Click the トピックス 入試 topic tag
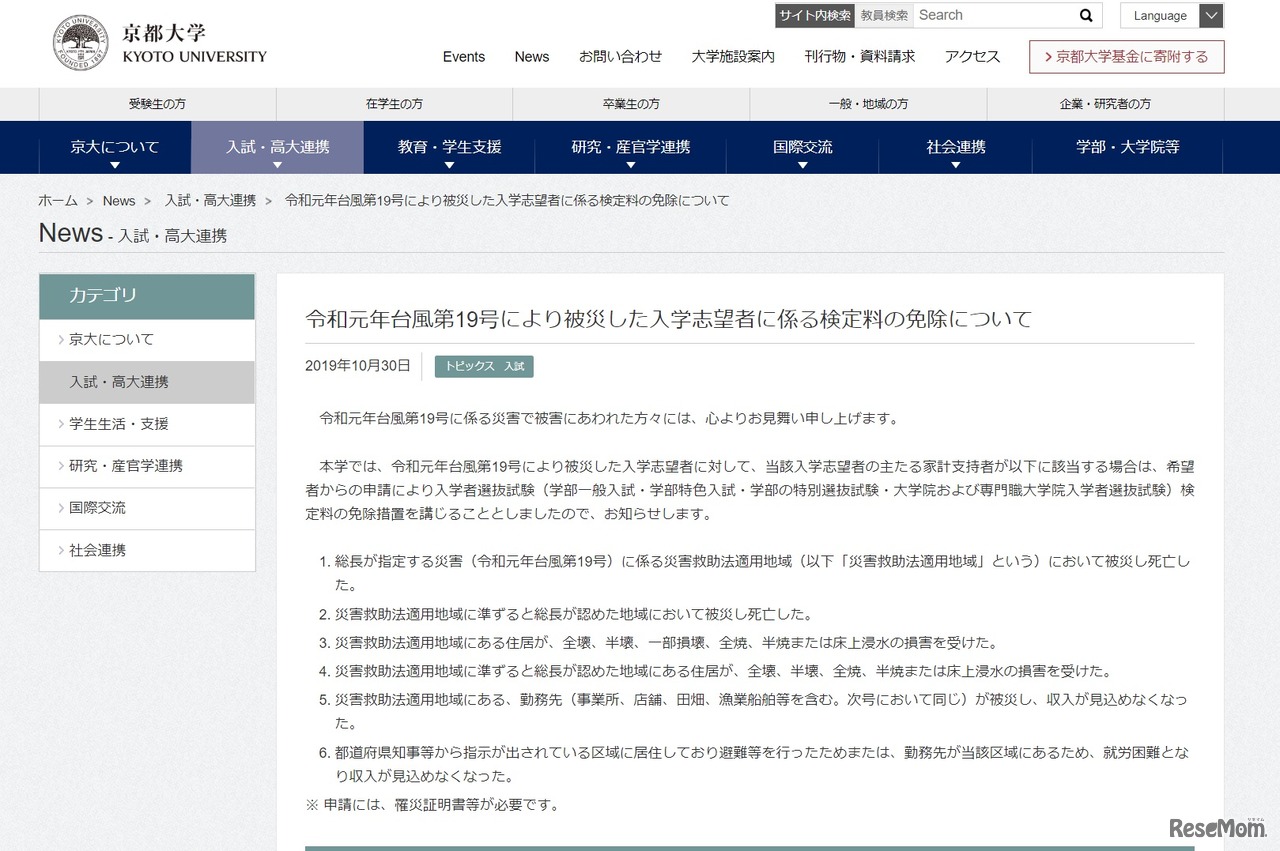Image resolution: width=1280 pixels, height=851 pixels. point(484,366)
